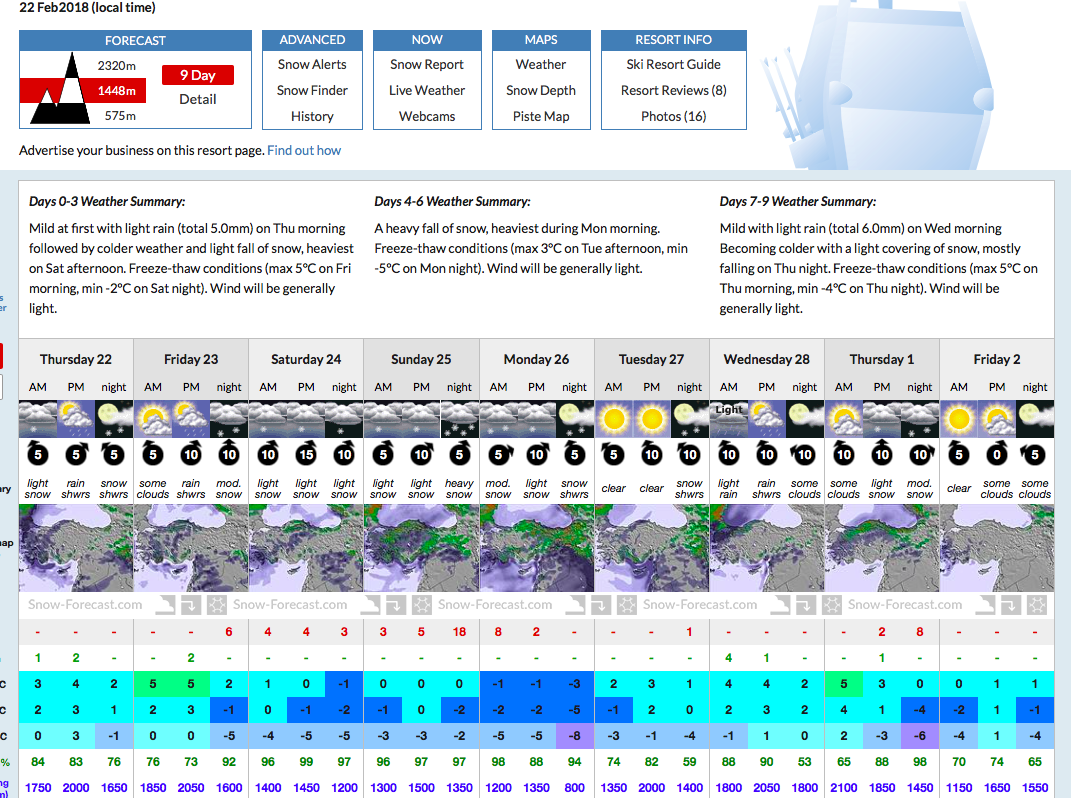Viewport: 1071px width, 798px height.
Task: Switch to the 9 Day forecast view
Action: click(198, 75)
